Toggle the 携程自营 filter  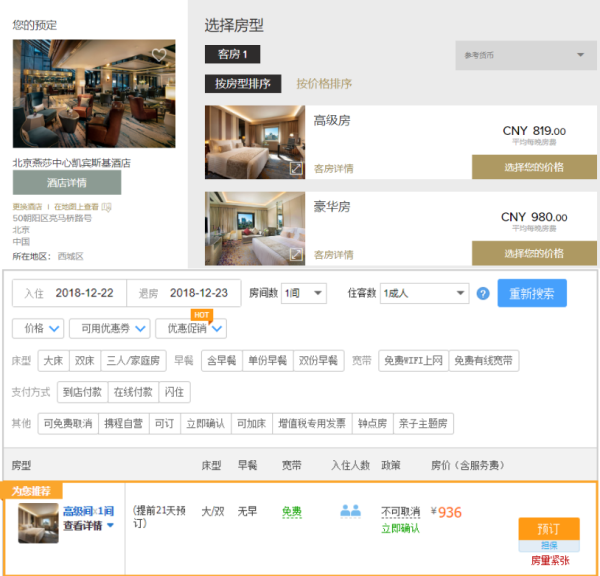coord(124,423)
